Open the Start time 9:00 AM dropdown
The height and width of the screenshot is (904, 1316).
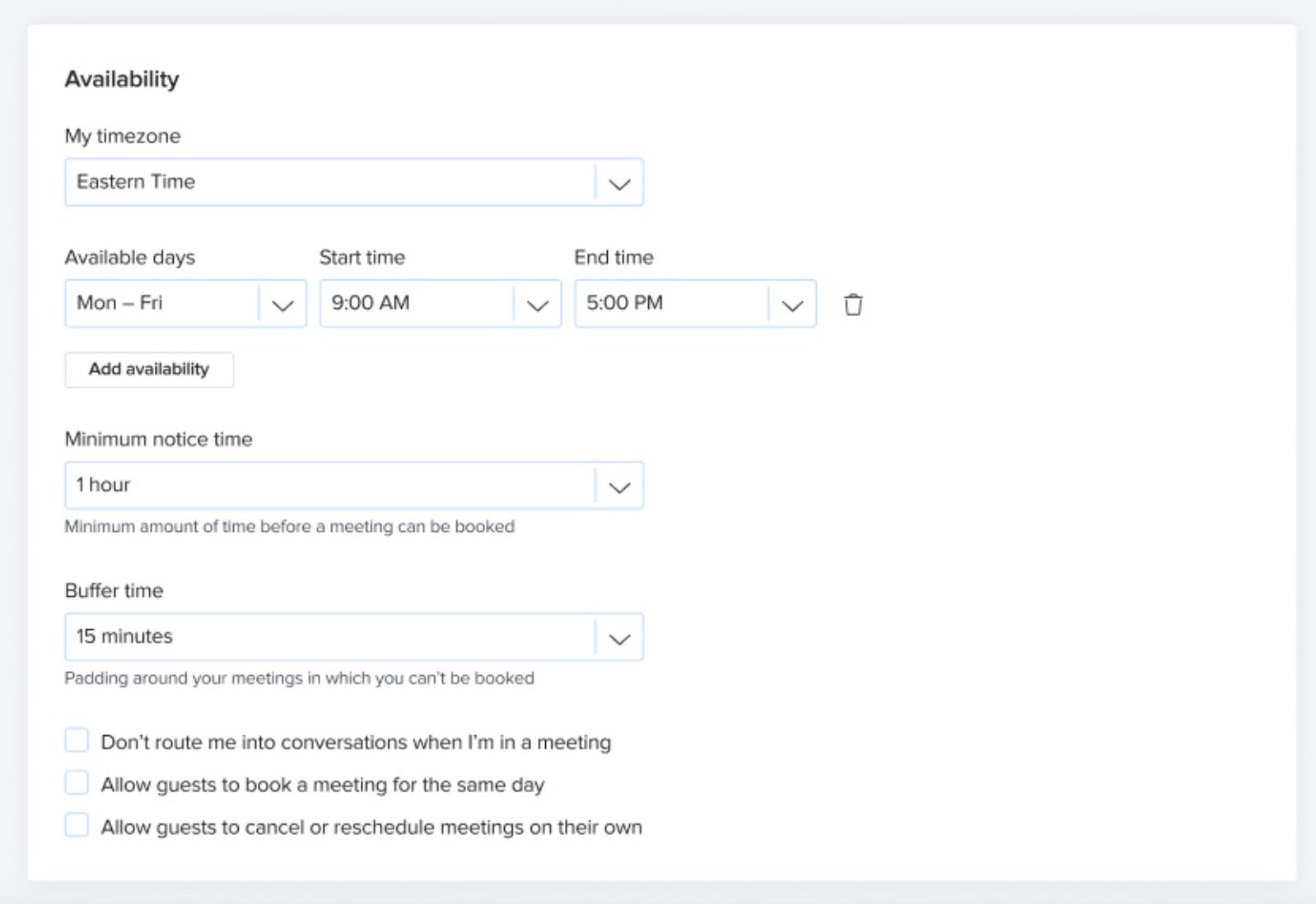[x=441, y=304]
